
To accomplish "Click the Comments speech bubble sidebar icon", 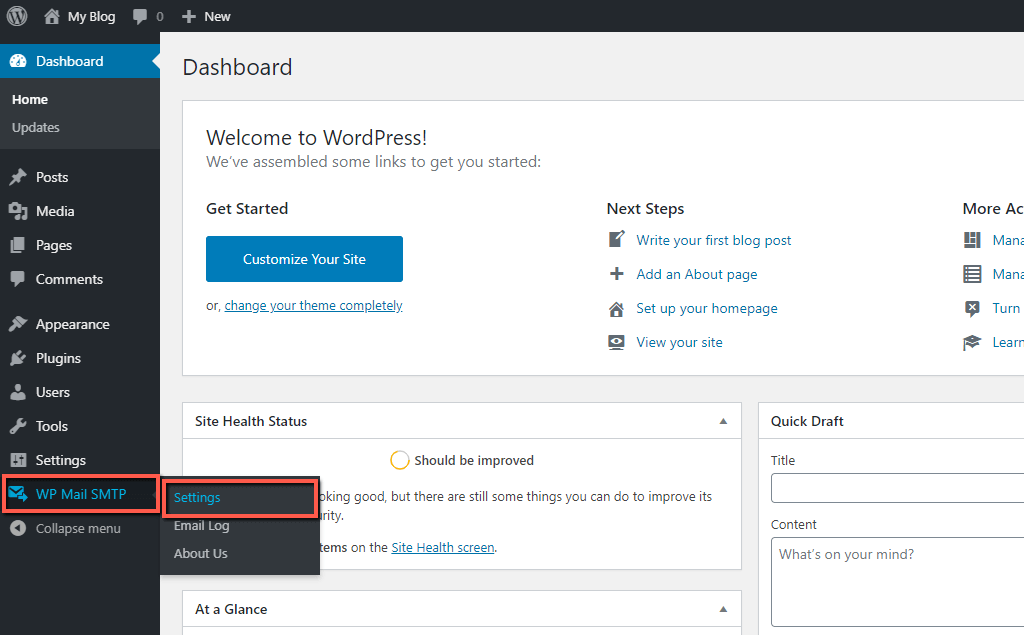I will 18,279.
